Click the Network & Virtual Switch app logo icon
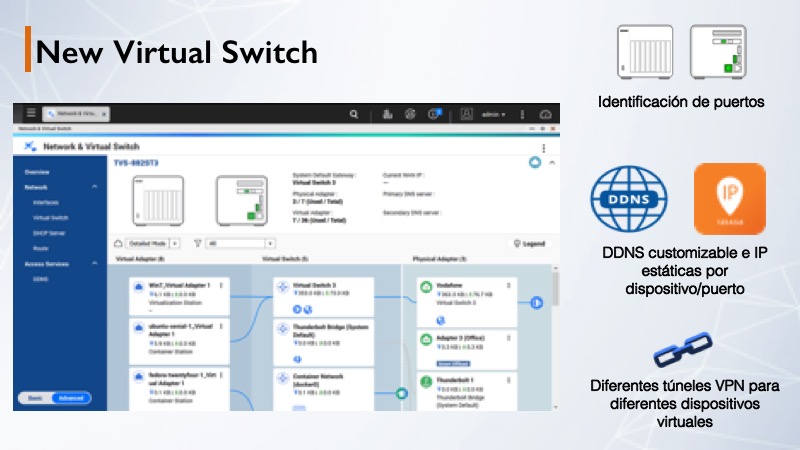This screenshot has height=450, width=800. pyautogui.click(x=30, y=146)
